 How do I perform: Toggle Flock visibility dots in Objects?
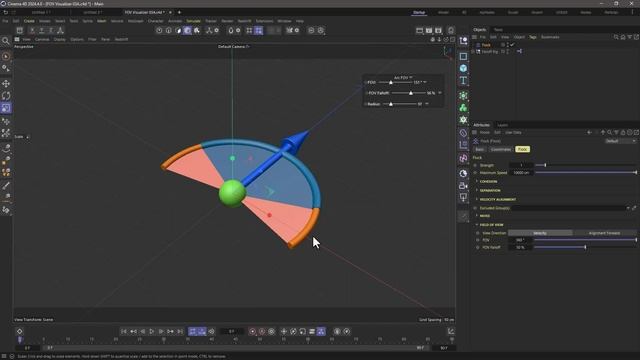[507, 45]
